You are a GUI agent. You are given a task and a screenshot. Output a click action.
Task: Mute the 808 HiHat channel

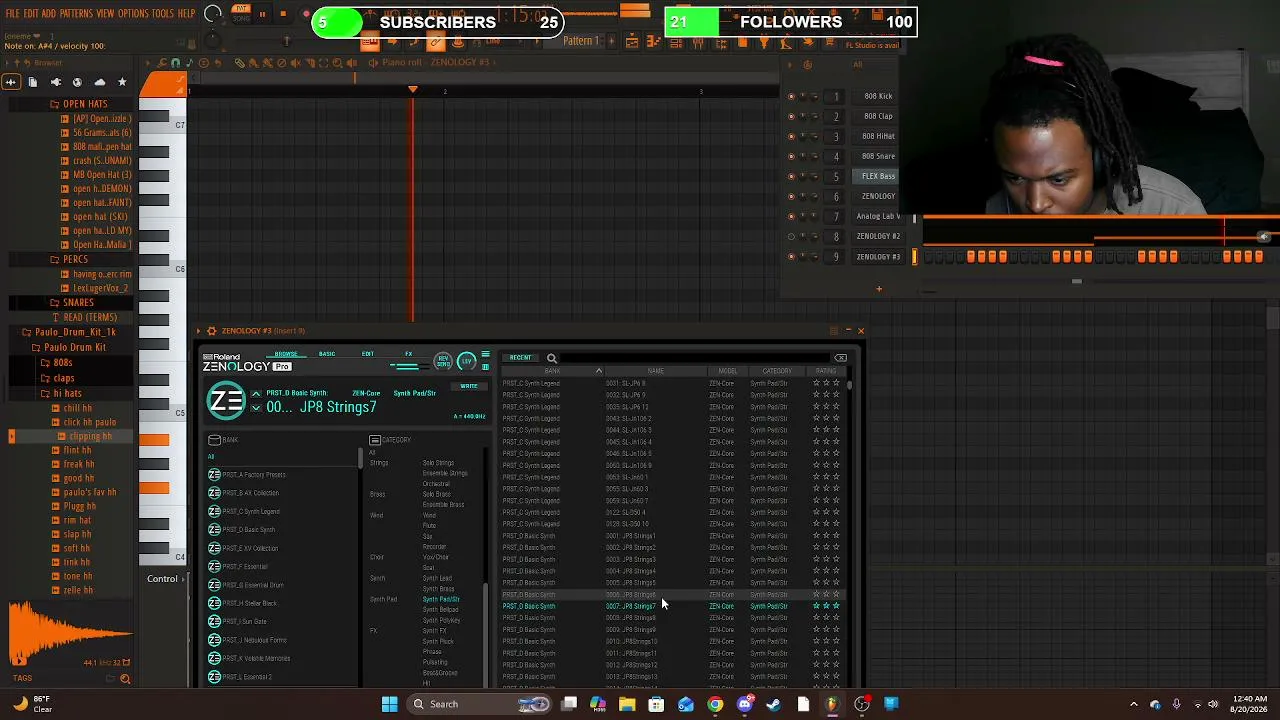[x=791, y=136]
